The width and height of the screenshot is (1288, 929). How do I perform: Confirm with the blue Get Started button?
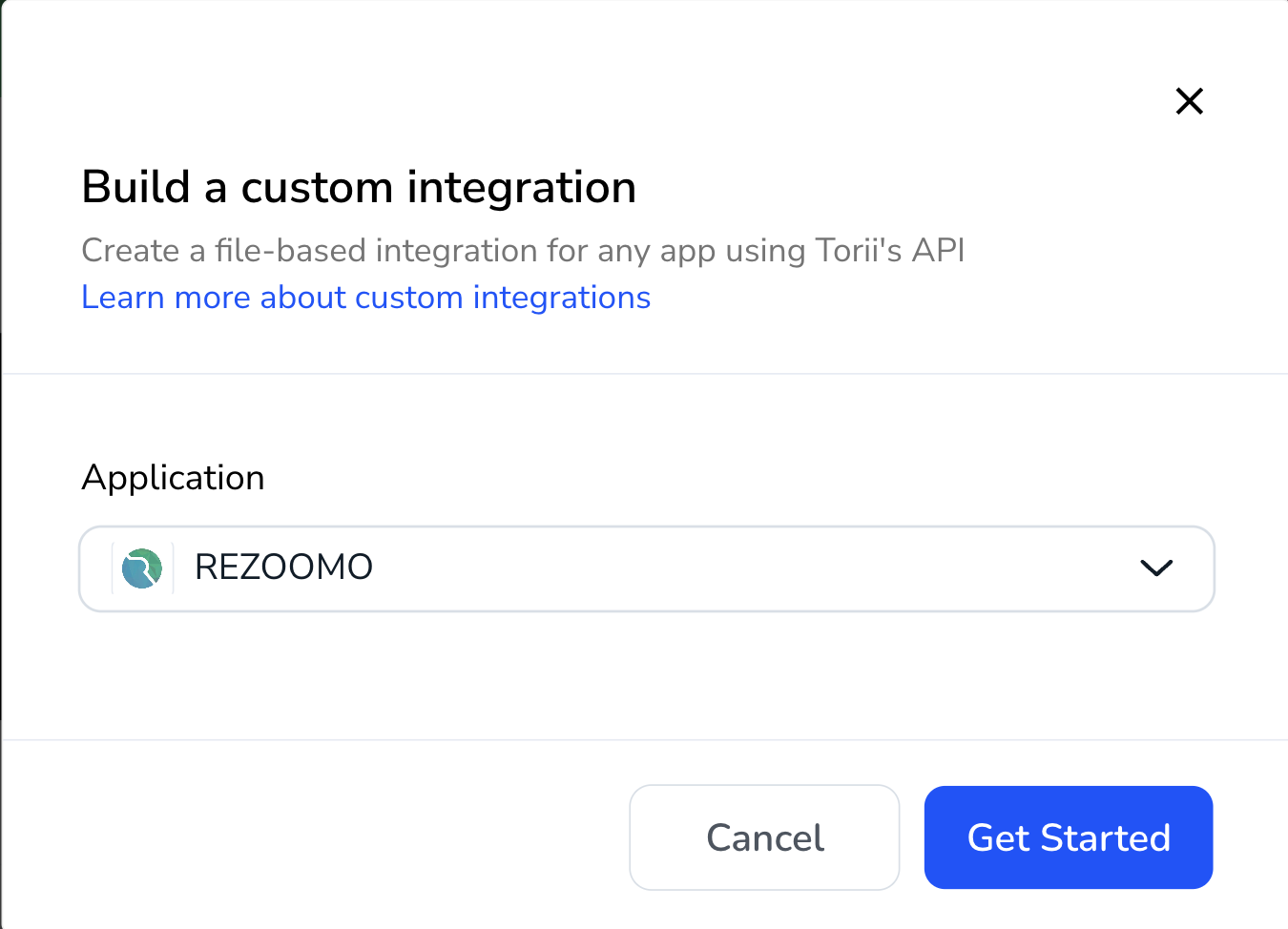coord(1068,837)
